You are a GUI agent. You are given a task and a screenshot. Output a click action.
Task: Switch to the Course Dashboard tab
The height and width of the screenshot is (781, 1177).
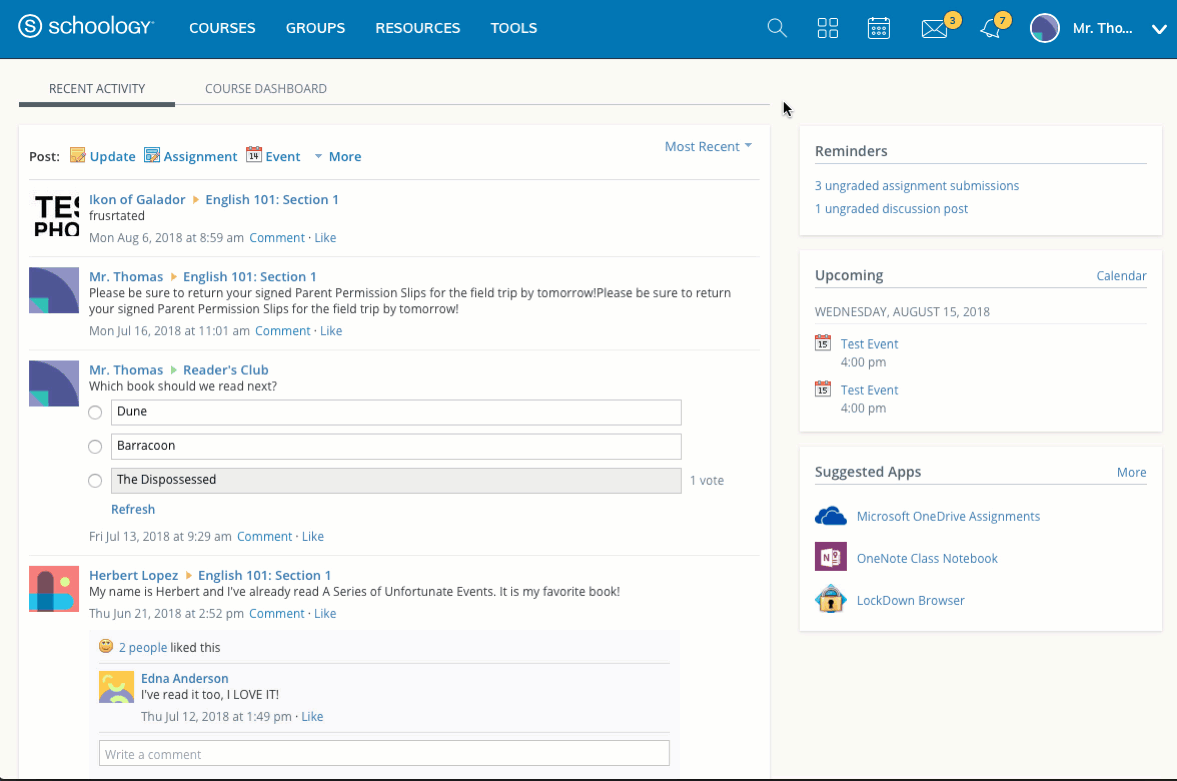(x=266, y=89)
